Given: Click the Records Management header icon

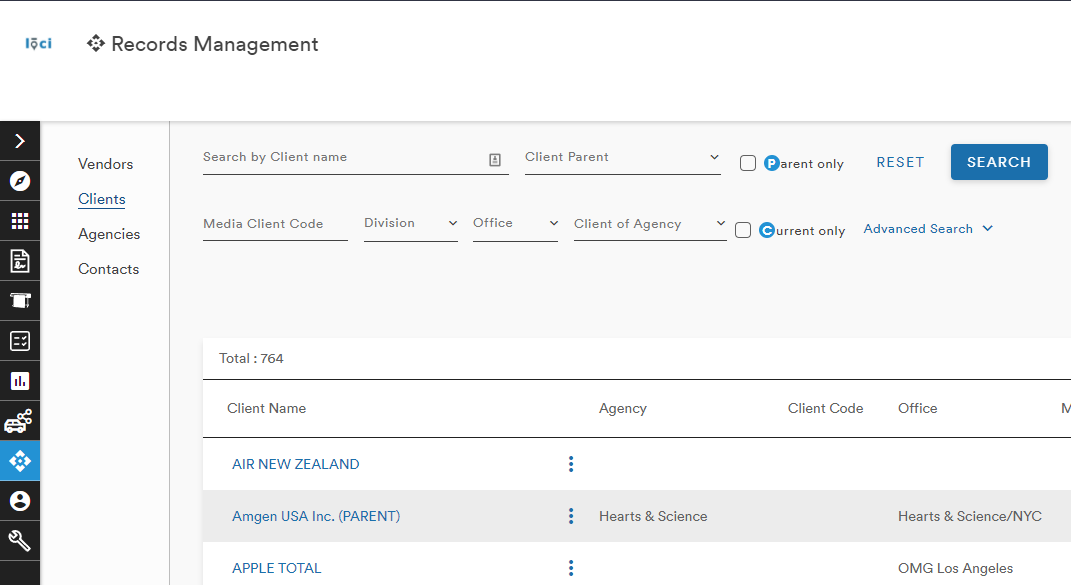Looking at the screenshot, I should click(96, 44).
